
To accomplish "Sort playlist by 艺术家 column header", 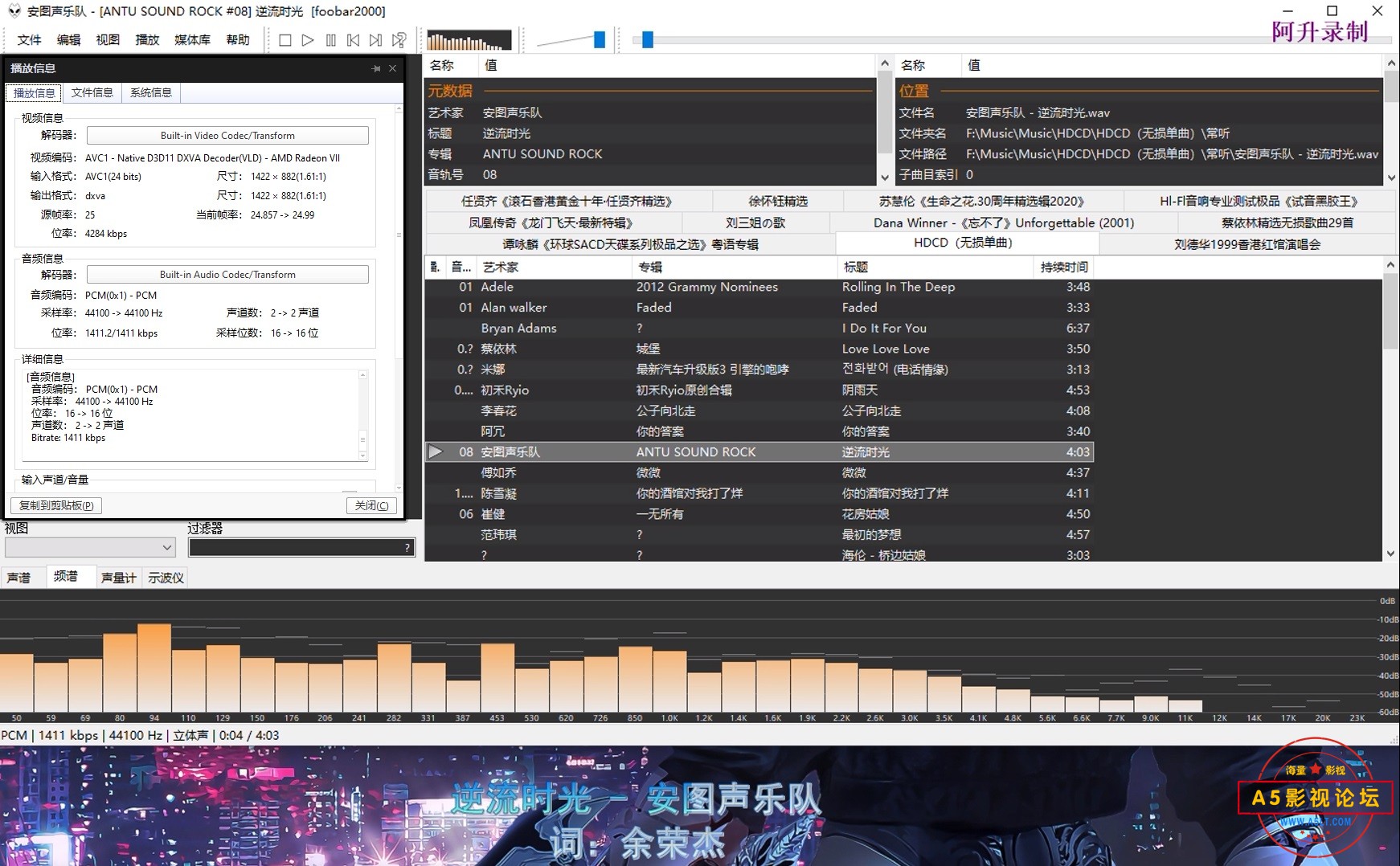I will (555, 268).
